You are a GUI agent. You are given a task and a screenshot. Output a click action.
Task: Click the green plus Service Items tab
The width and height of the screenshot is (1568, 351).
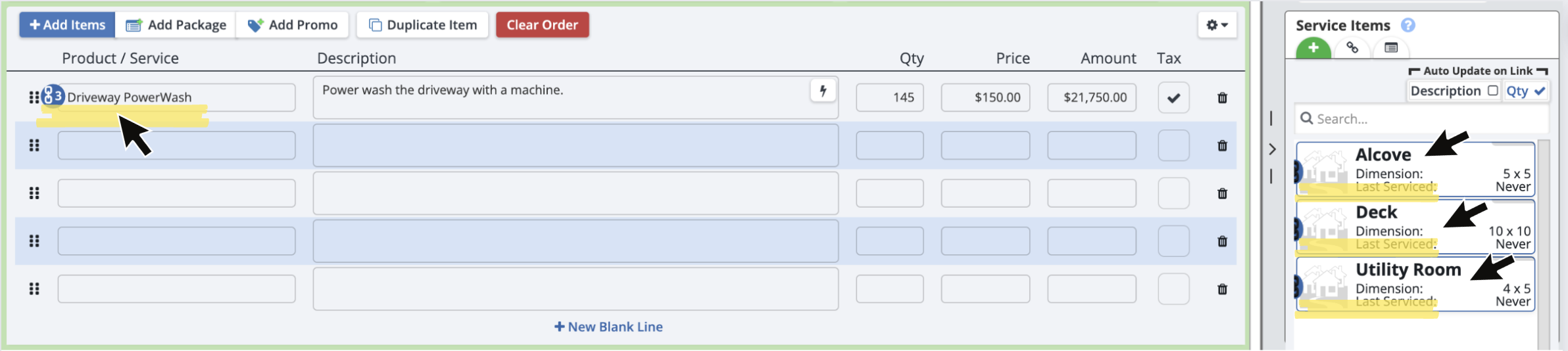(1313, 48)
